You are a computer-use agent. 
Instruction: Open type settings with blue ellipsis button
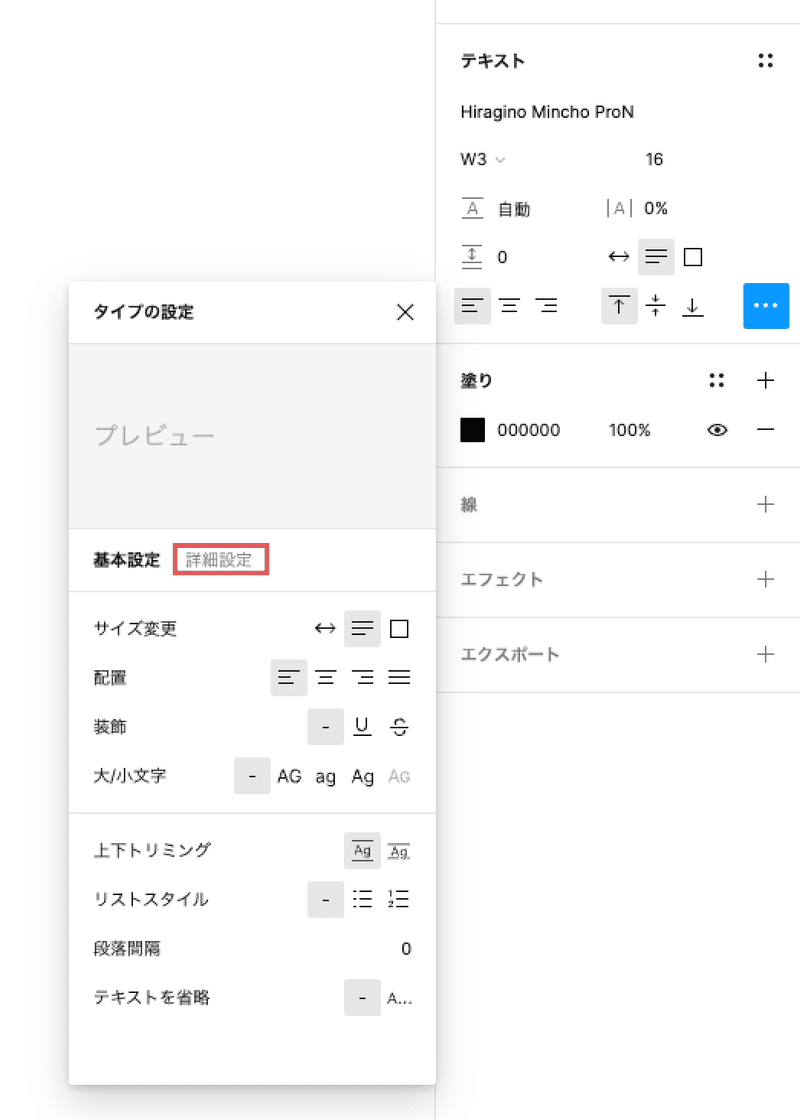coord(766,306)
